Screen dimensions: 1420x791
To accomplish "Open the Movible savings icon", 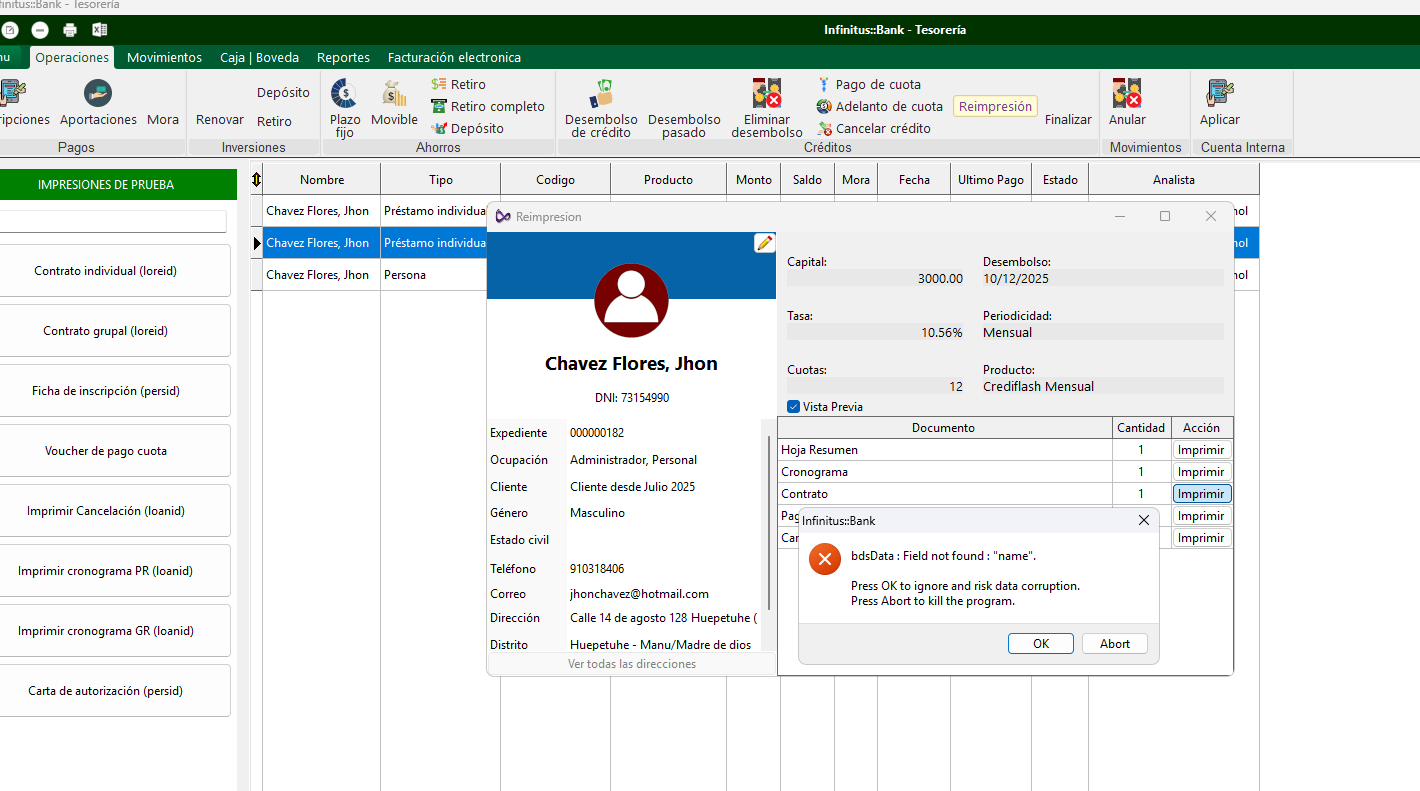I will tap(394, 95).
